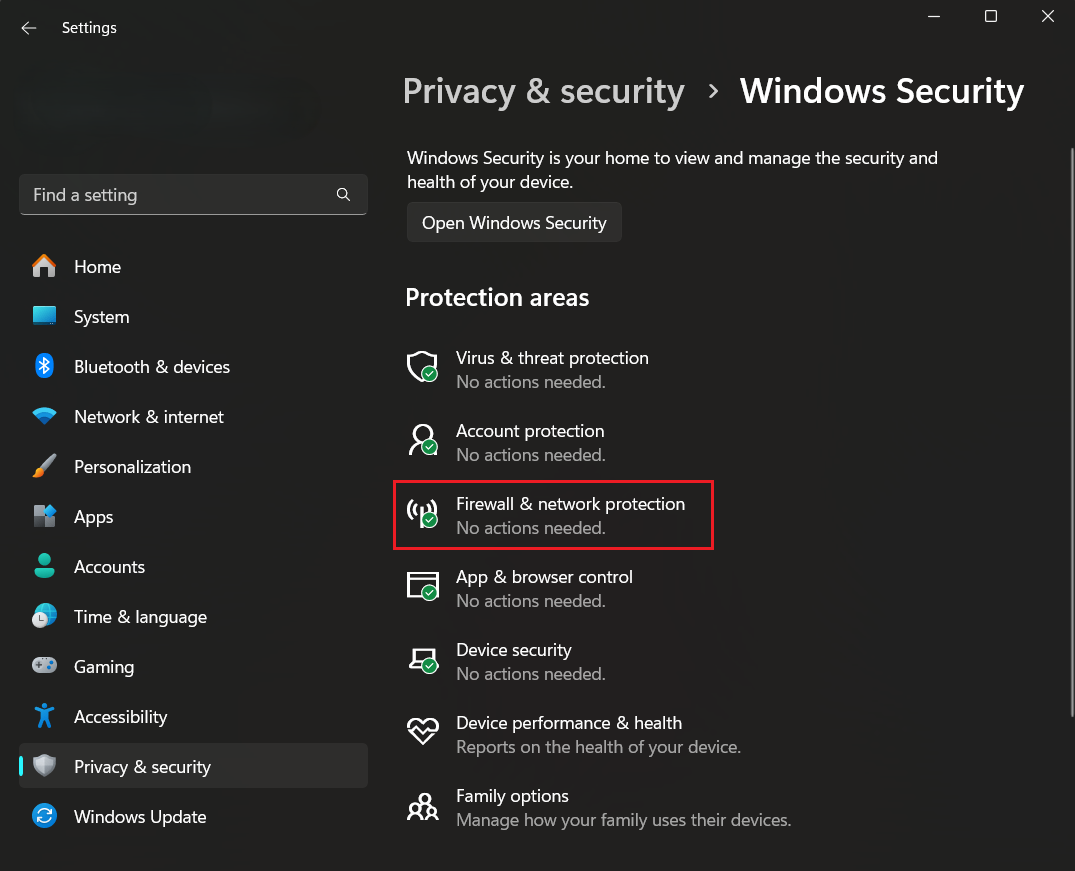Select Network & internet in sidebar
The height and width of the screenshot is (871, 1075).
click(x=148, y=417)
